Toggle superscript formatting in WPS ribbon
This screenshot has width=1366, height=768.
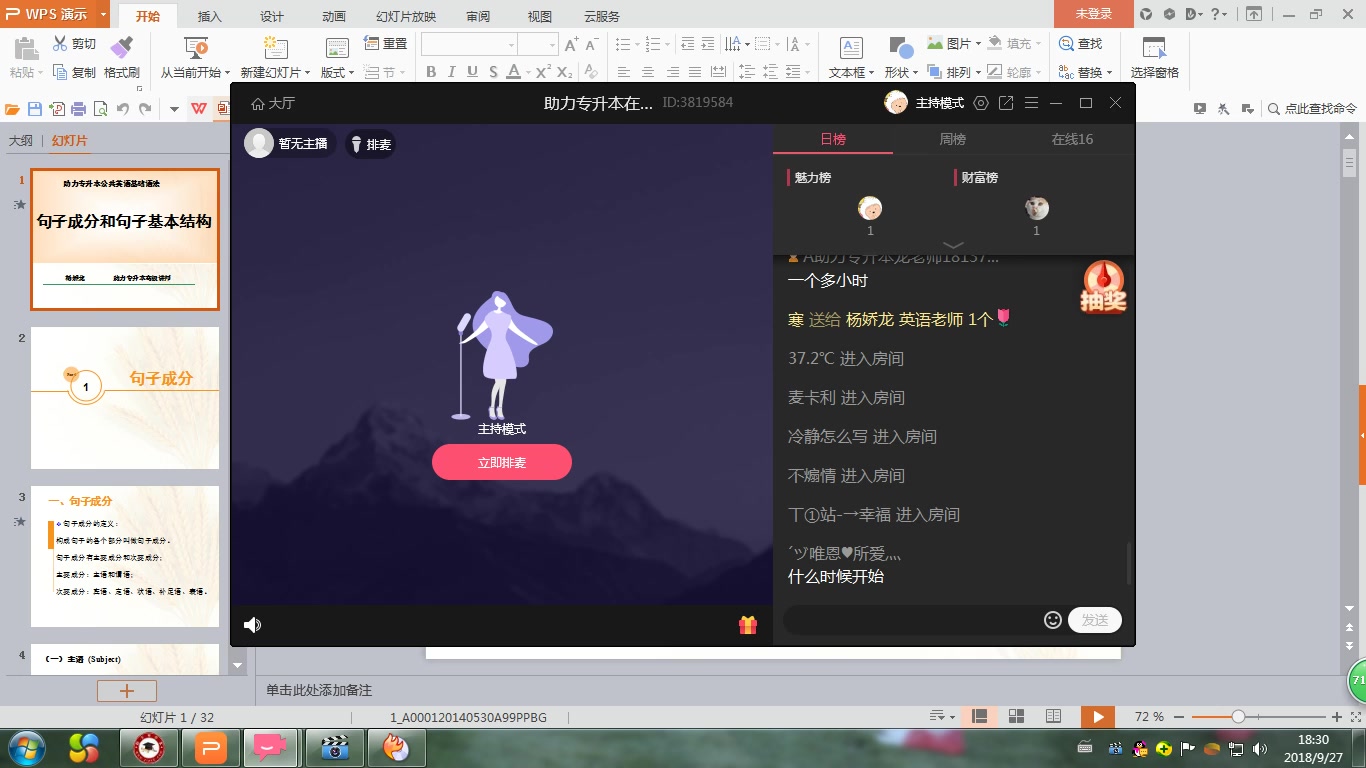[x=543, y=72]
